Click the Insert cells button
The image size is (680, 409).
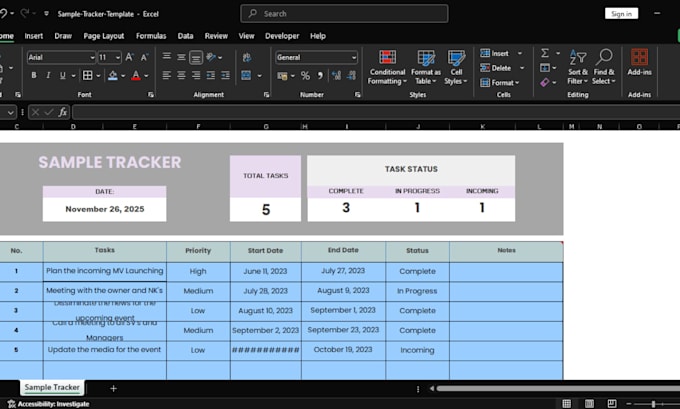tap(494, 53)
